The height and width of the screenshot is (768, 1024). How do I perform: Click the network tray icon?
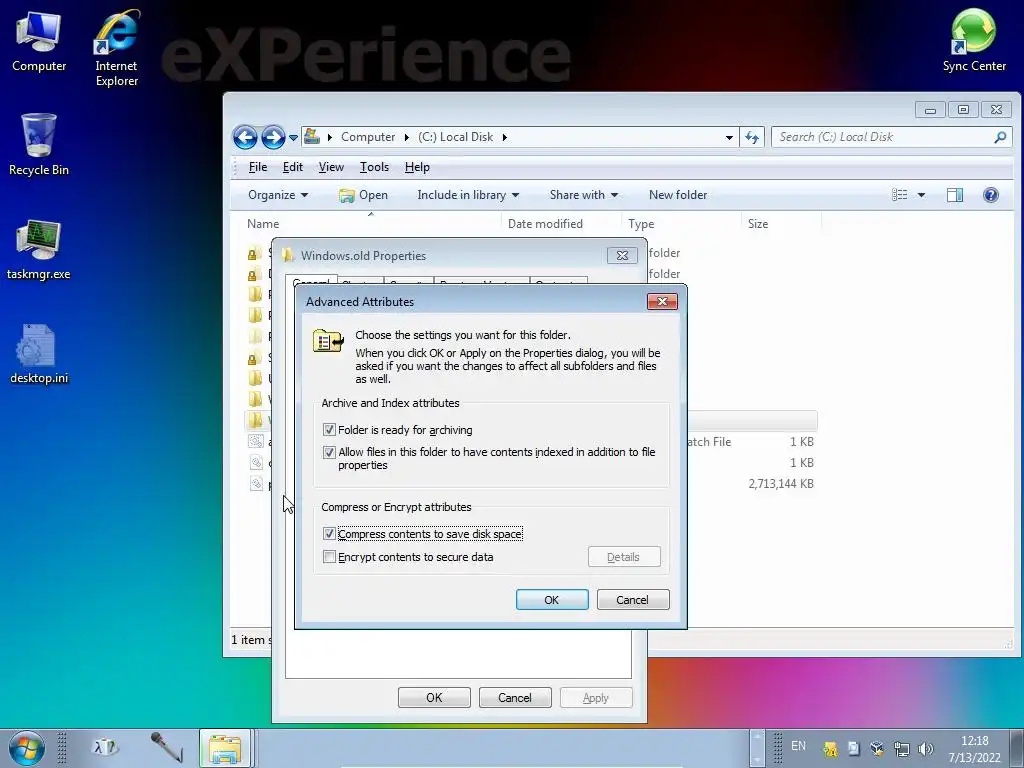901,749
